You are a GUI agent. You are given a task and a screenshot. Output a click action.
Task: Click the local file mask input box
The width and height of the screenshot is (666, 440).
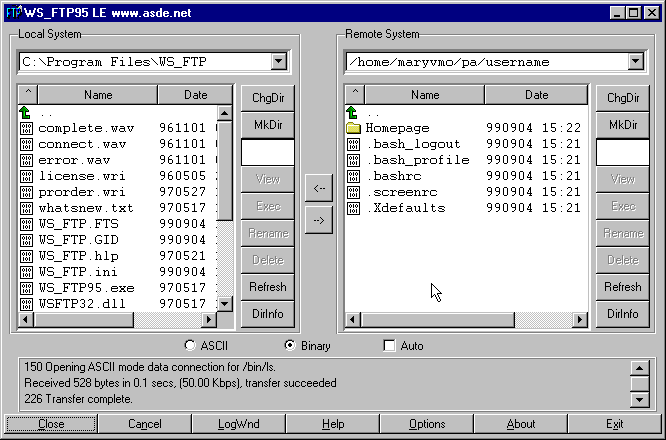click(x=268, y=152)
